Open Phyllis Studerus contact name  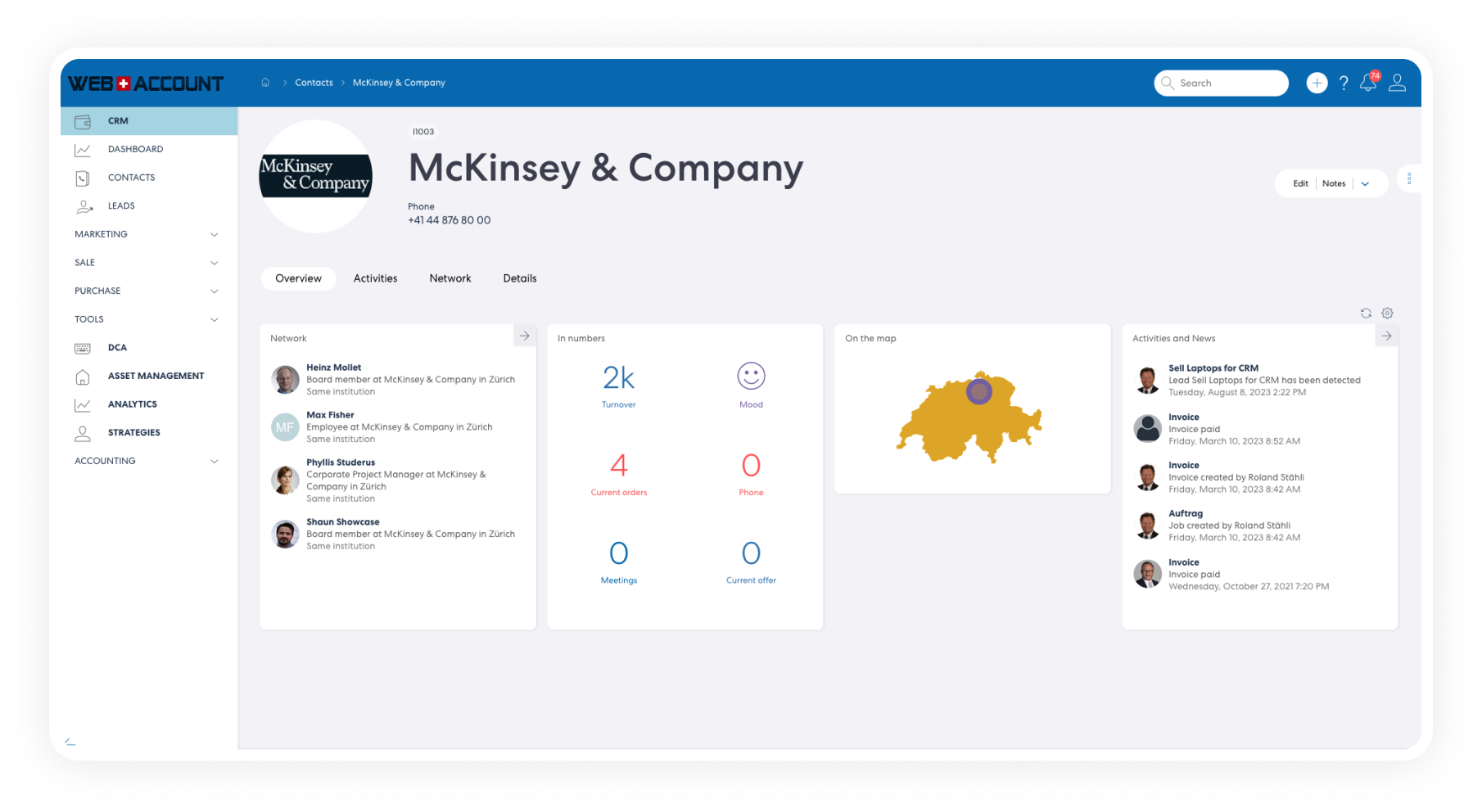click(341, 462)
